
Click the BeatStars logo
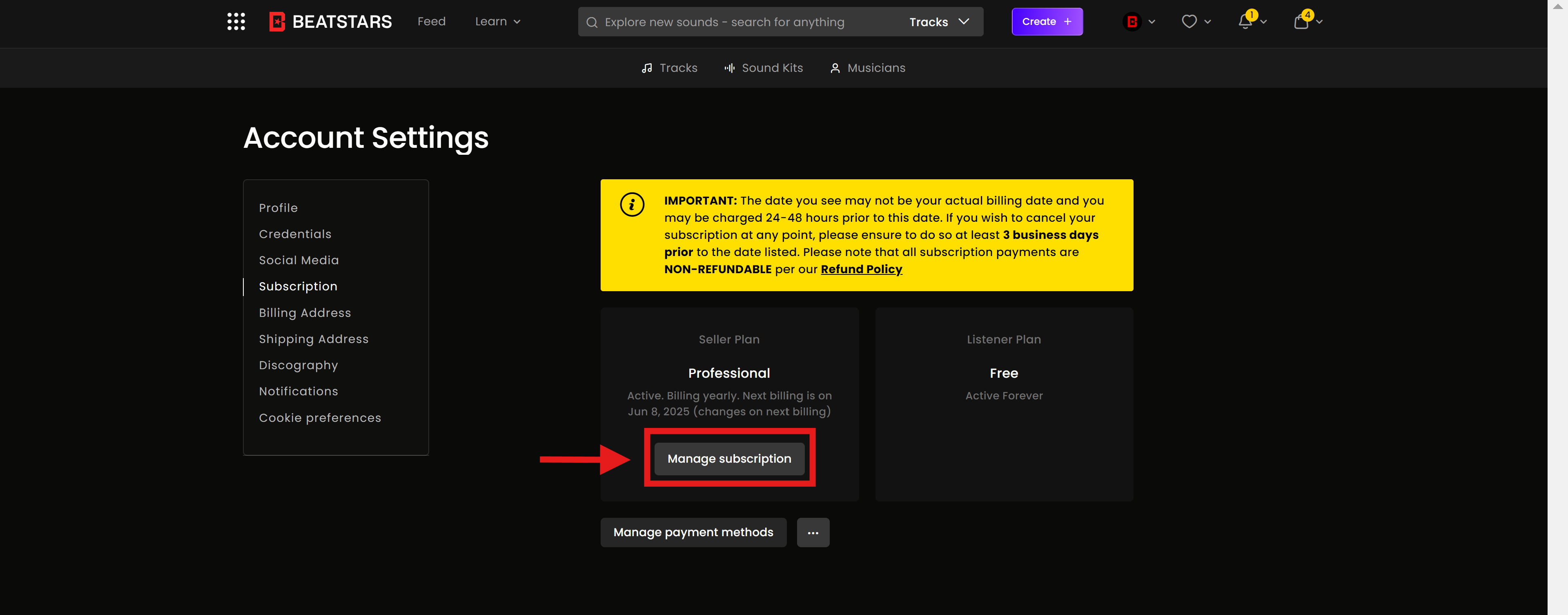tap(329, 21)
